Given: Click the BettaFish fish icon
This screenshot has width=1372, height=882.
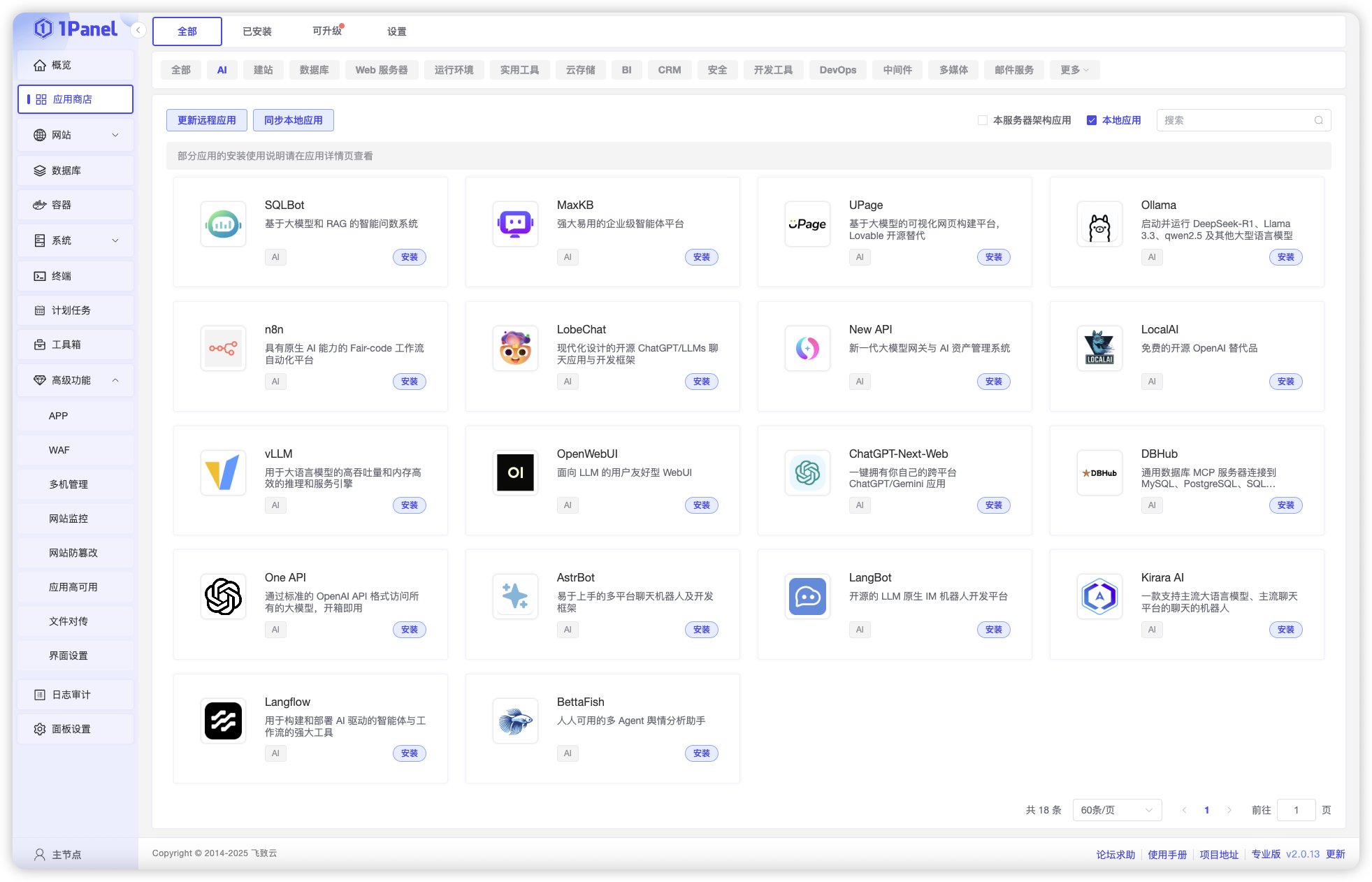Looking at the screenshot, I should point(514,721).
